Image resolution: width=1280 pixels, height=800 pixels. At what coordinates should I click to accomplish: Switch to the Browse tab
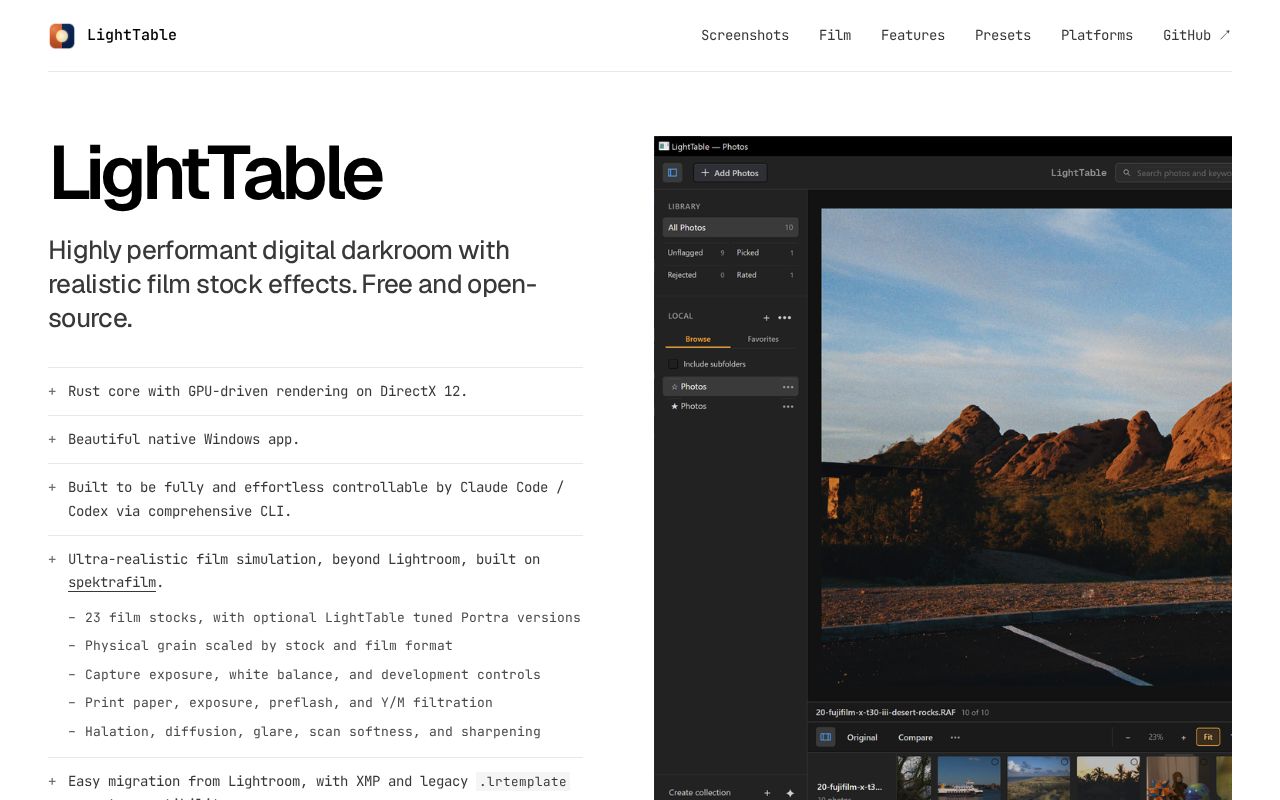pos(698,339)
